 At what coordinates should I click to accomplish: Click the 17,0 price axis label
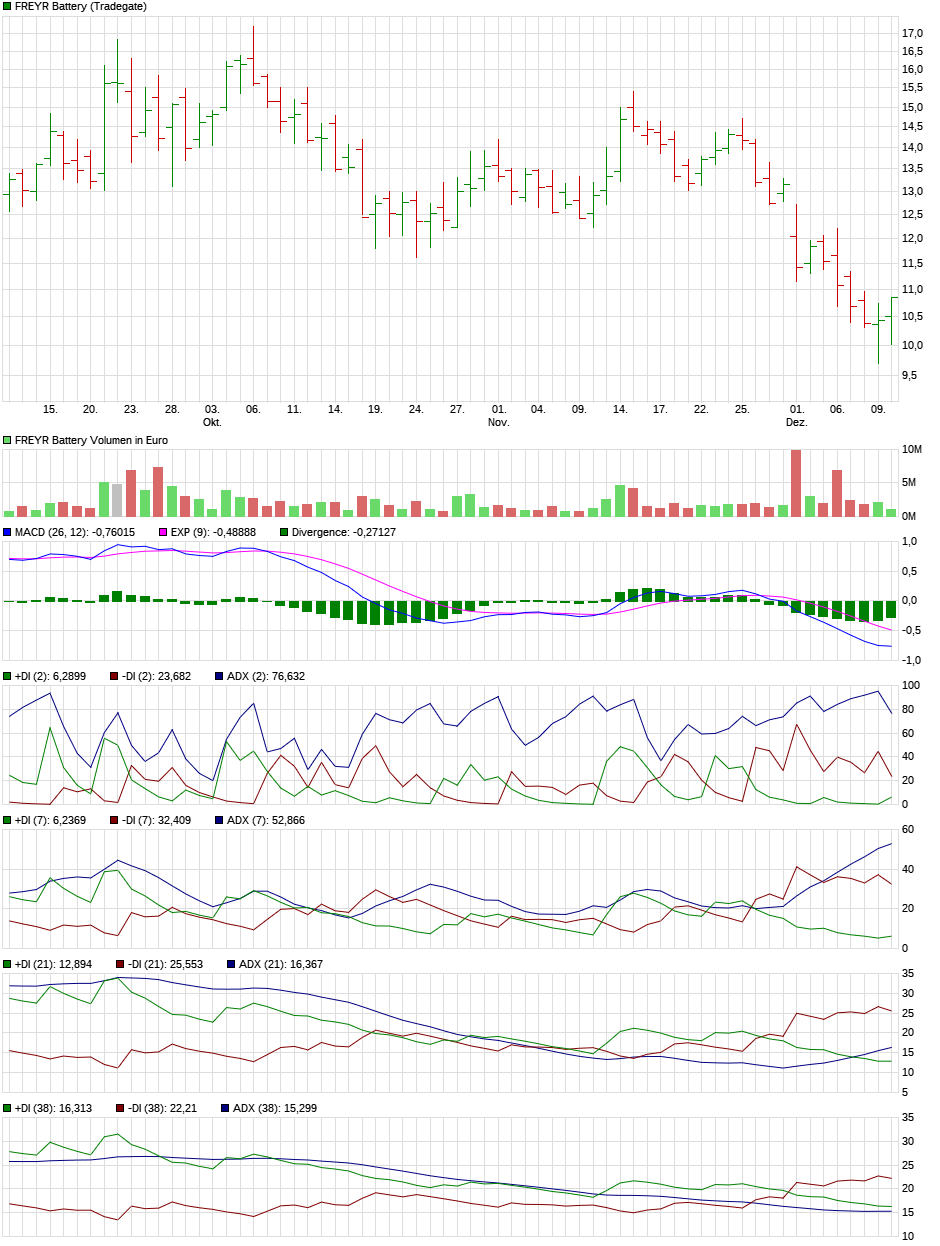pyautogui.click(x=912, y=34)
